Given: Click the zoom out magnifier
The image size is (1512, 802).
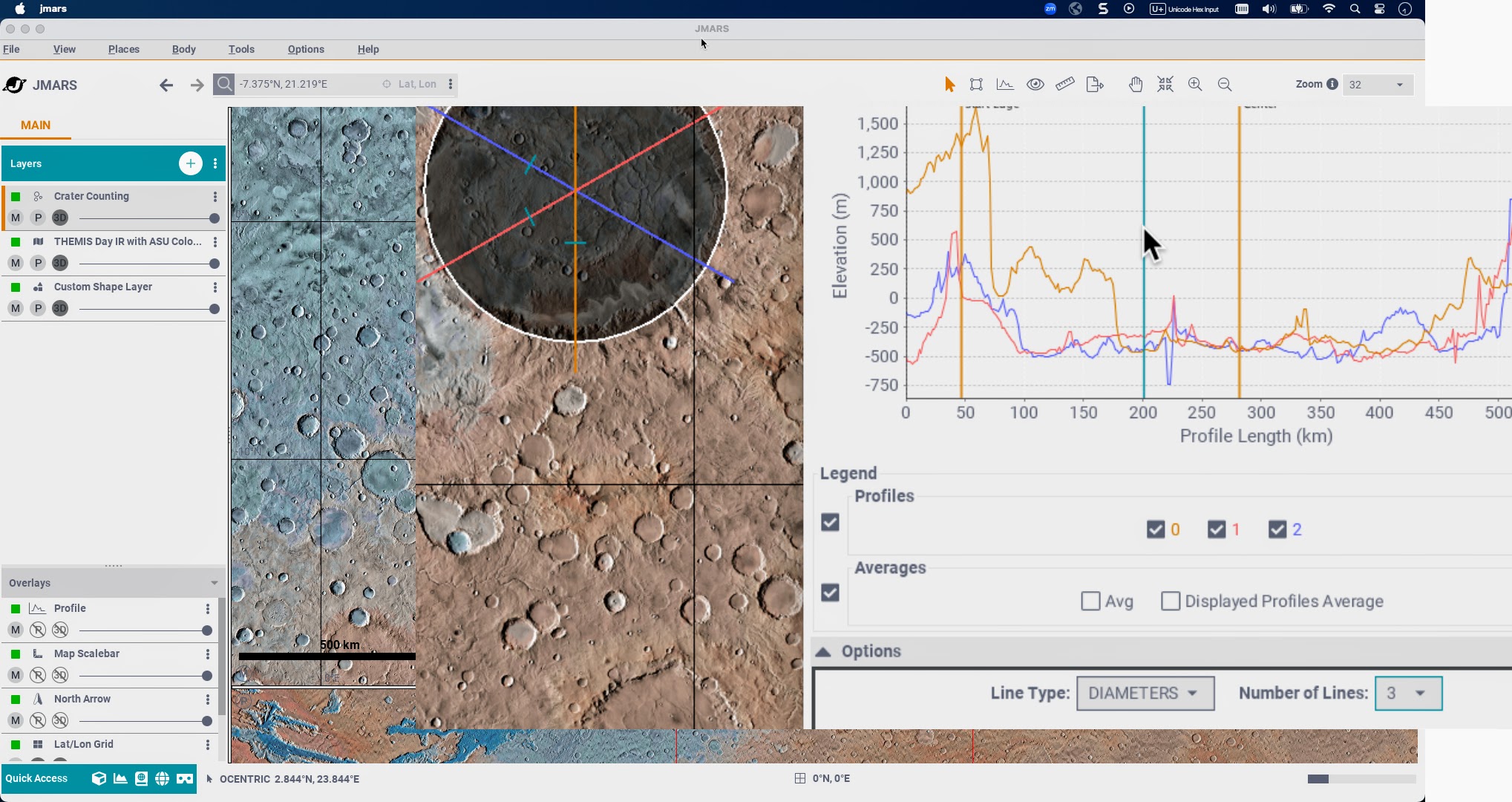Looking at the screenshot, I should click(1225, 85).
